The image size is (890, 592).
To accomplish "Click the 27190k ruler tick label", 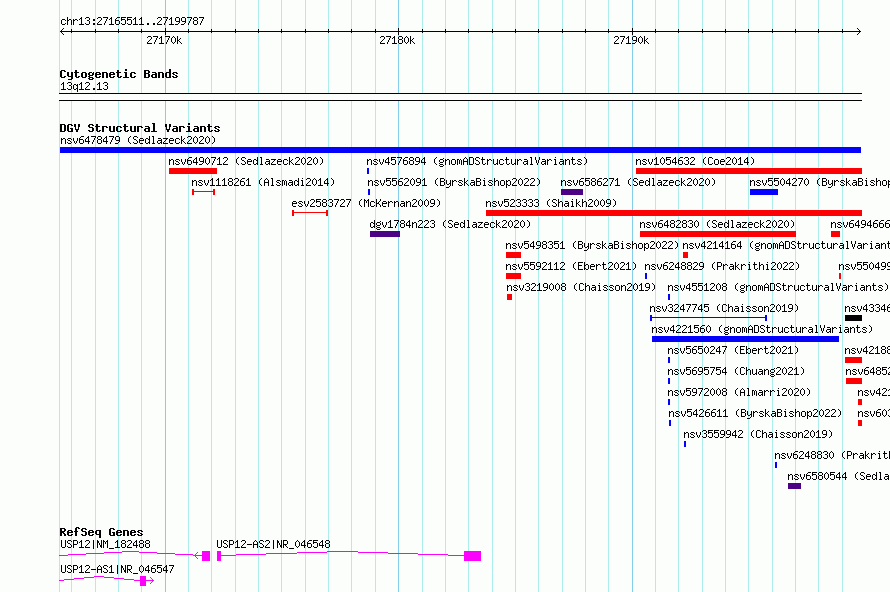I will tap(631, 40).
